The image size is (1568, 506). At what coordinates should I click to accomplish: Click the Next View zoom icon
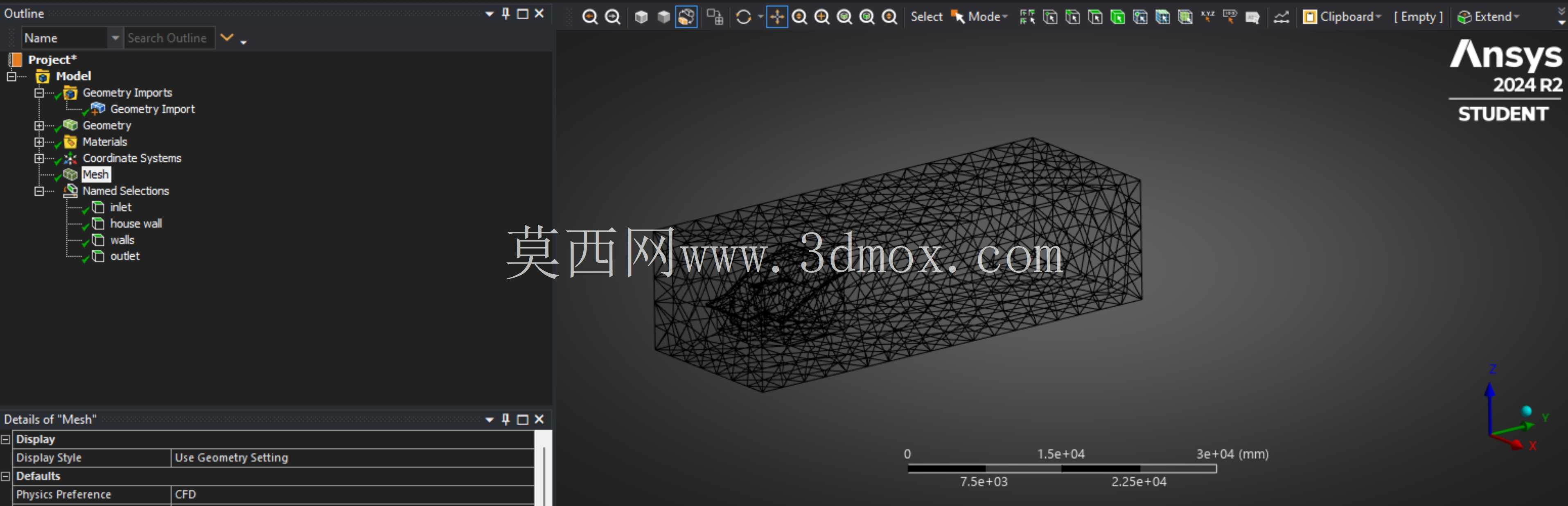[x=612, y=17]
